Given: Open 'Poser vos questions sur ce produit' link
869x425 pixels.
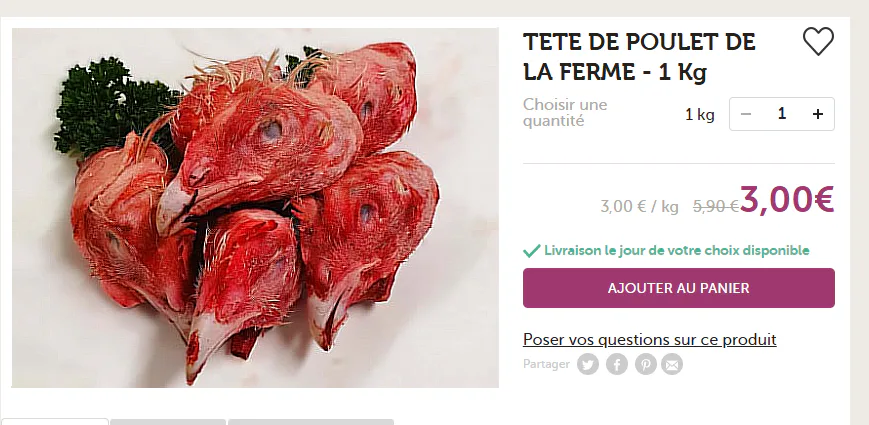Looking at the screenshot, I should [650, 339].
